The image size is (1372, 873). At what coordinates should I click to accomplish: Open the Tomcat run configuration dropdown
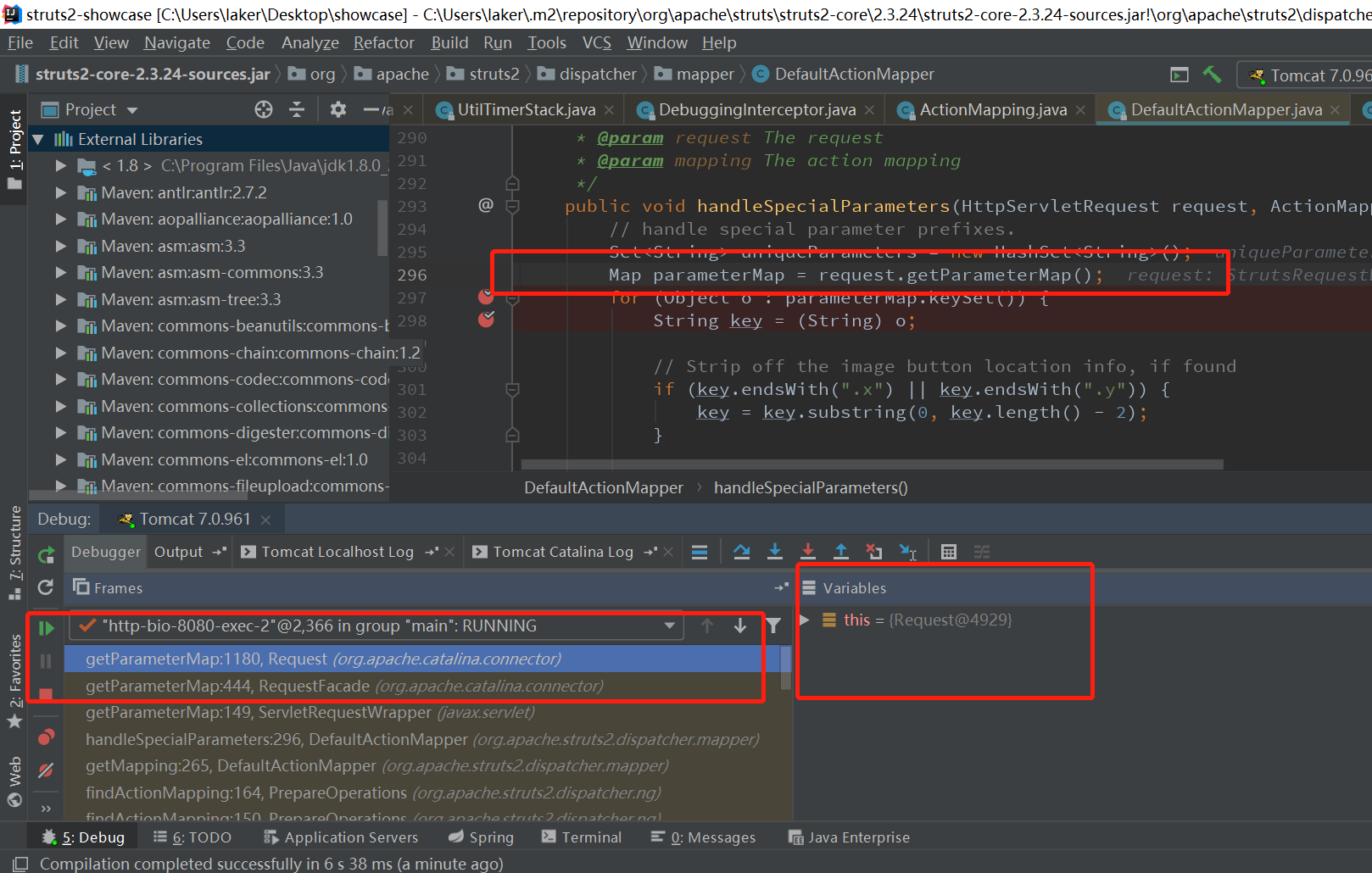(1308, 75)
